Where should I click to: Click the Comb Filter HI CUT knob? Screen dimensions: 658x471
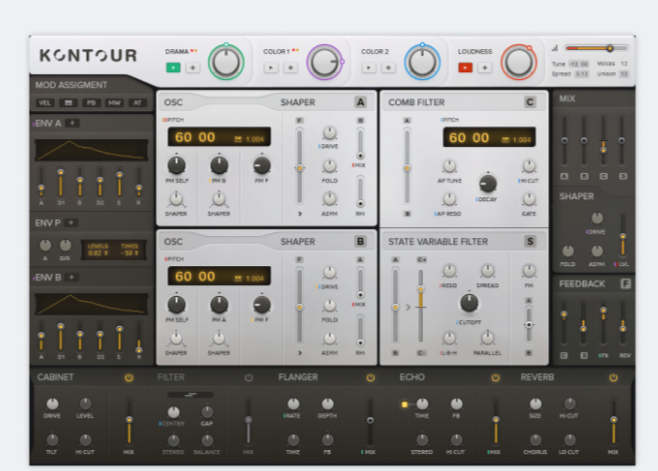point(529,166)
